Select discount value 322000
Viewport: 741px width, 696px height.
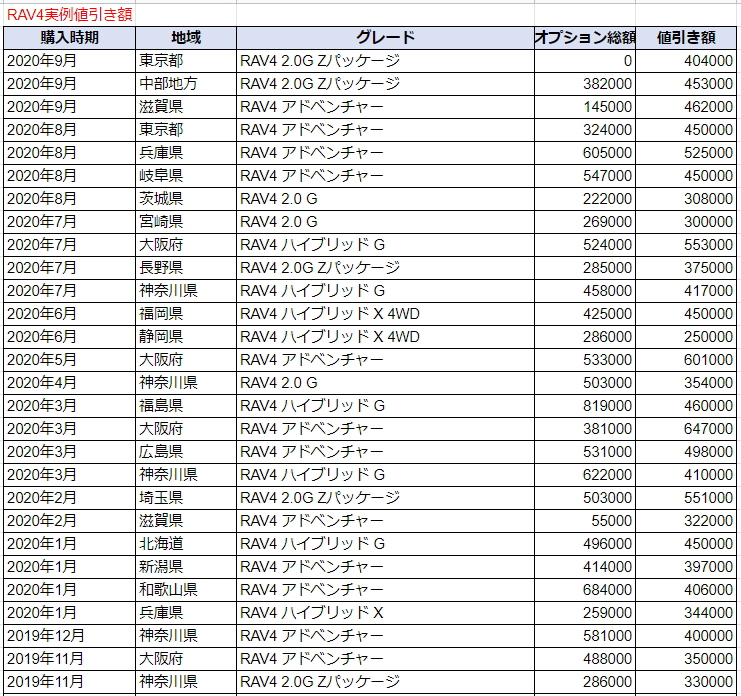(x=686, y=521)
